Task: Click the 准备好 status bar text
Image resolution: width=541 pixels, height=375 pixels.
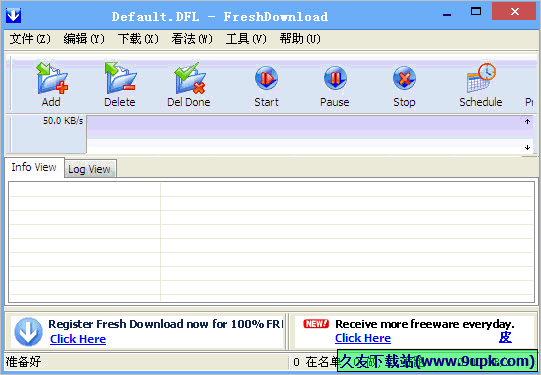Action: [23, 362]
